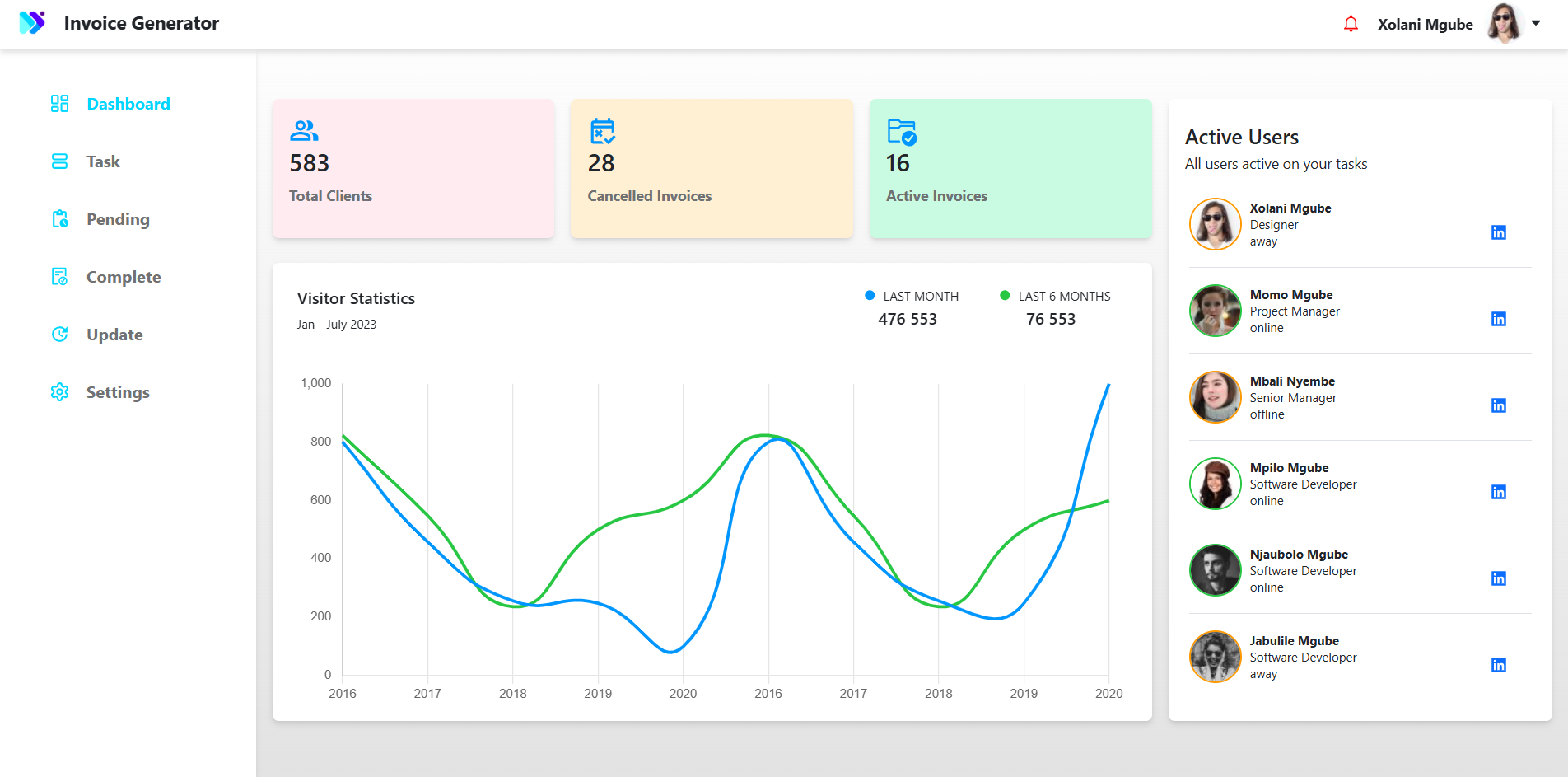
Task: Click the Cancelled Invoices calendar icon
Action: point(602,131)
